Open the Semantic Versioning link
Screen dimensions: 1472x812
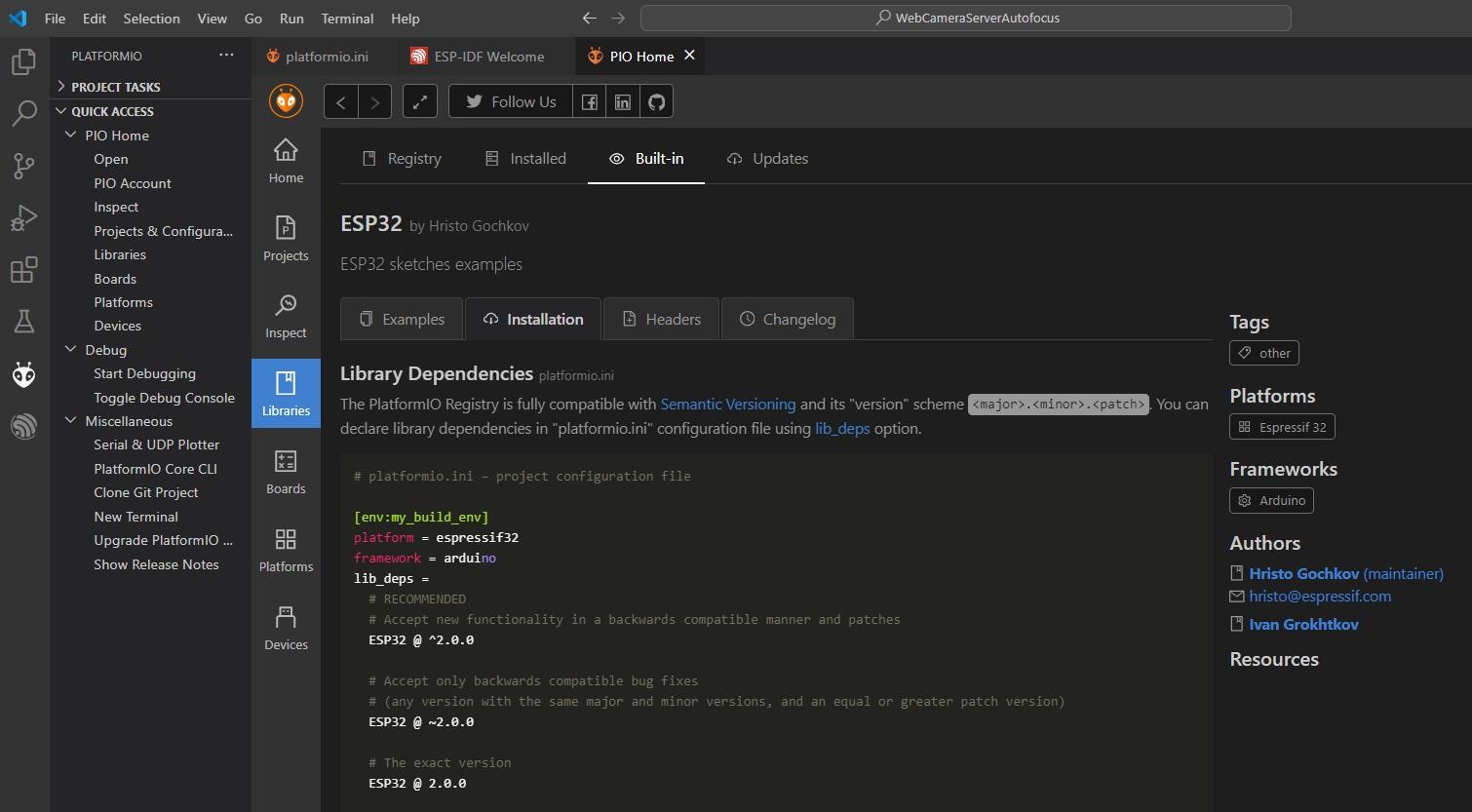[x=728, y=404]
